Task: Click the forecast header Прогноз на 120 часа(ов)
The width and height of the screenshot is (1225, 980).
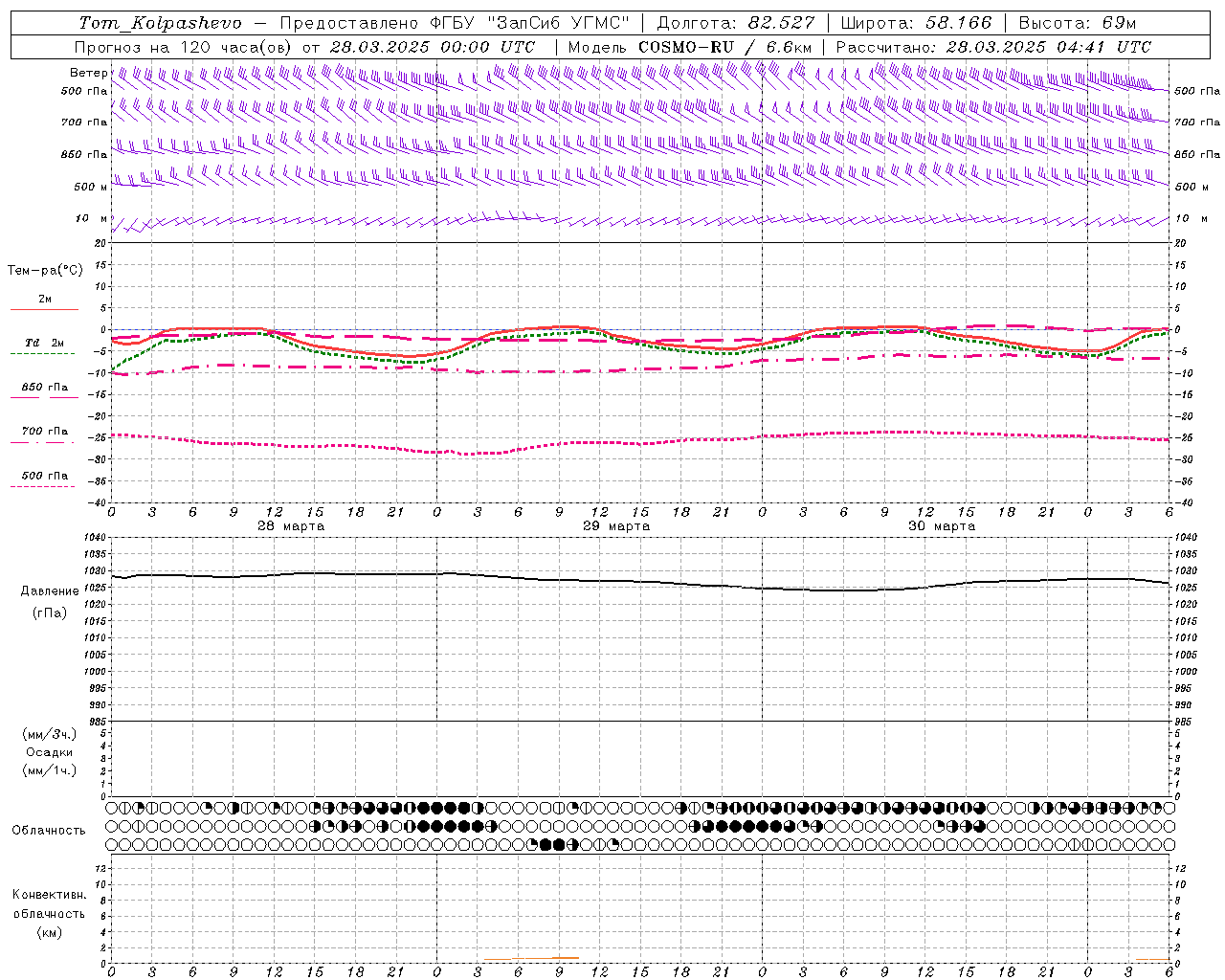Action: click(x=184, y=47)
